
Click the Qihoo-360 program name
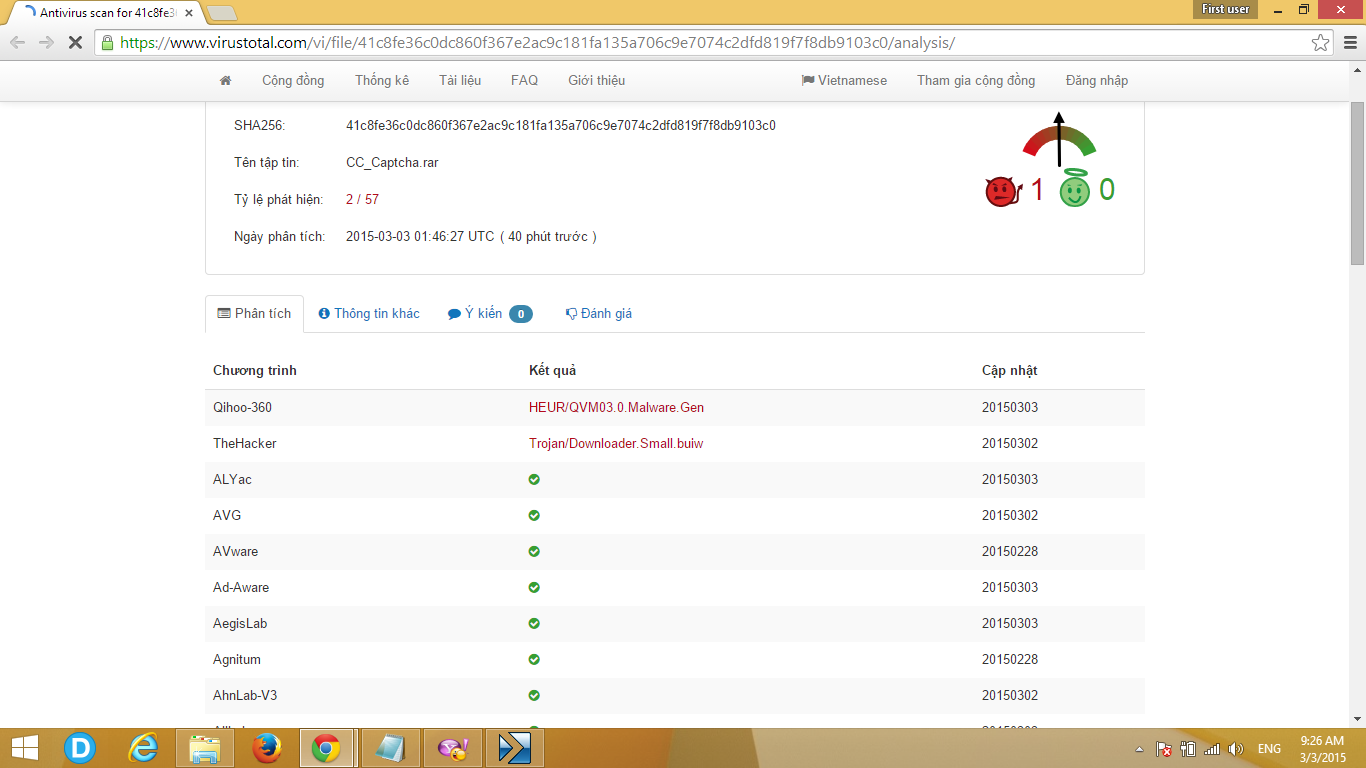coord(242,408)
